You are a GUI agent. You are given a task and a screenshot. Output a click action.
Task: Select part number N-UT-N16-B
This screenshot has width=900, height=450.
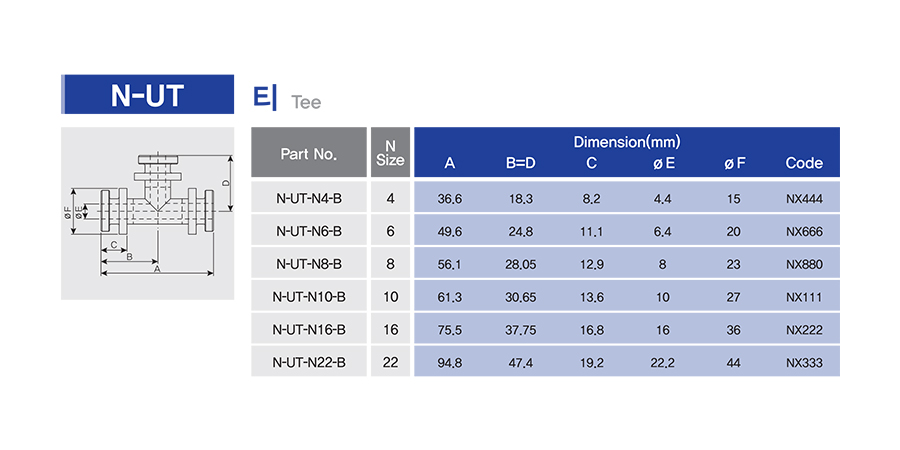point(309,329)
